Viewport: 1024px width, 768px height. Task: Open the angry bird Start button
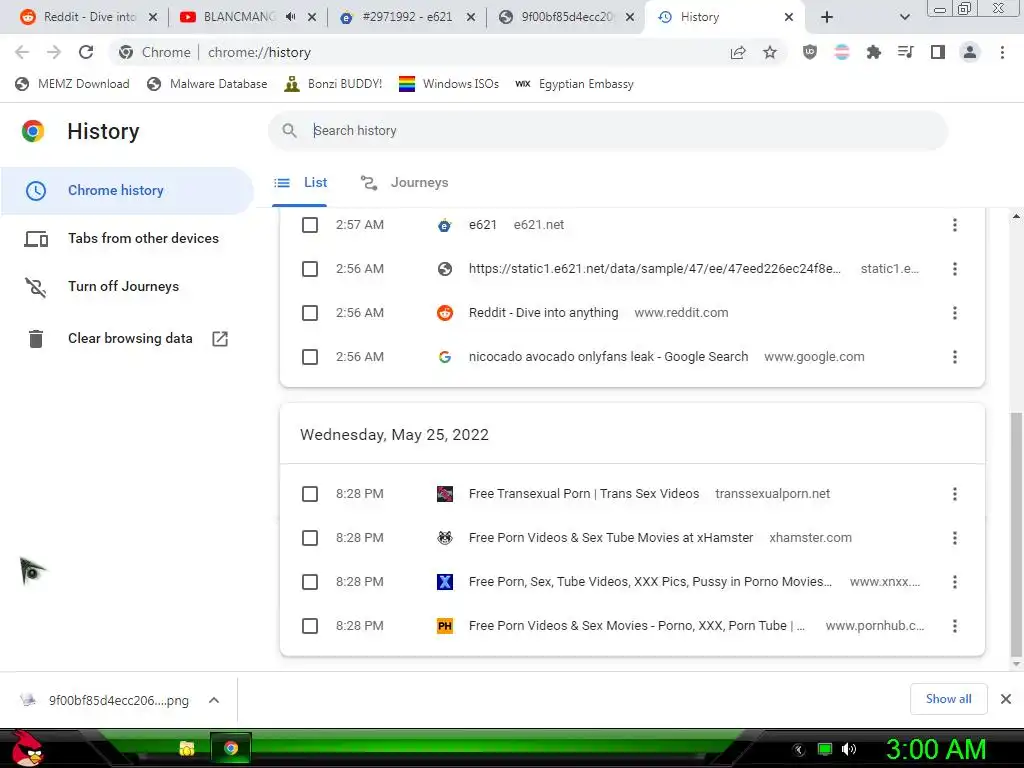coord(27,748)
